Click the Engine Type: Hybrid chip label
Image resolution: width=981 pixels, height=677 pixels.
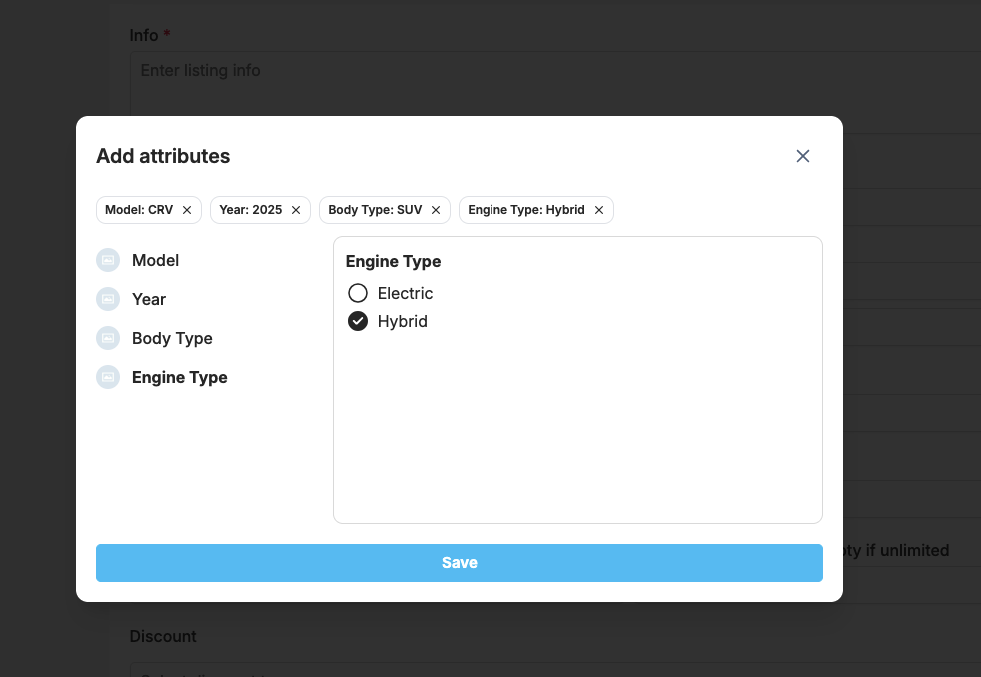pos(526,210)
